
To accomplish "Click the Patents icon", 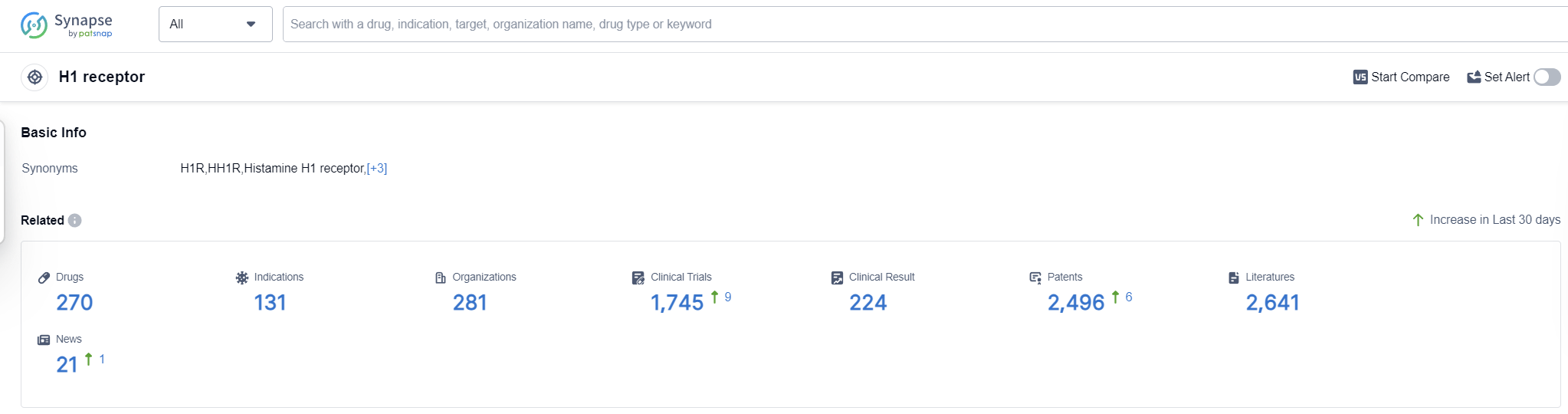I will click(1035, 278).
